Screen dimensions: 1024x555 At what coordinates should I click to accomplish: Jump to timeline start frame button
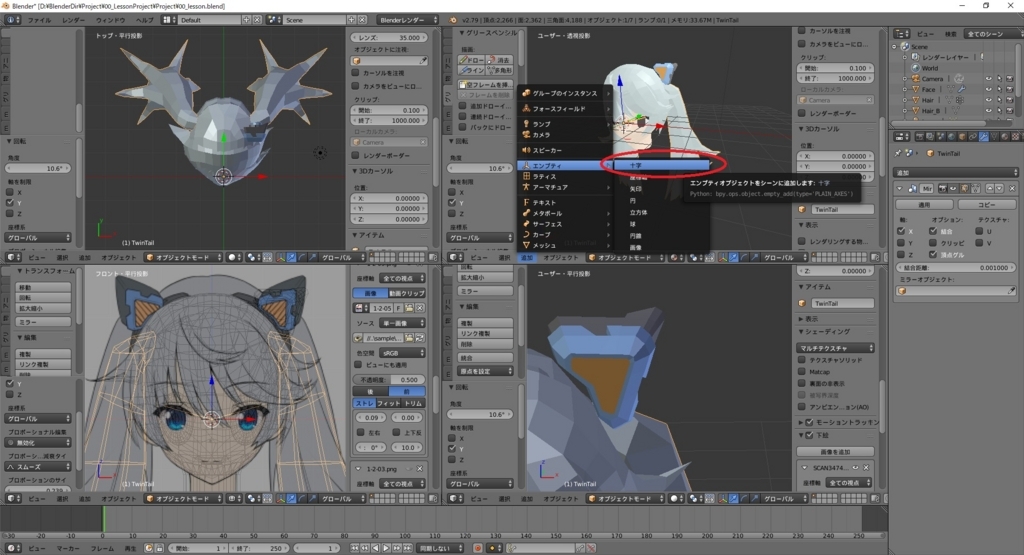click(x=355, y=548)
